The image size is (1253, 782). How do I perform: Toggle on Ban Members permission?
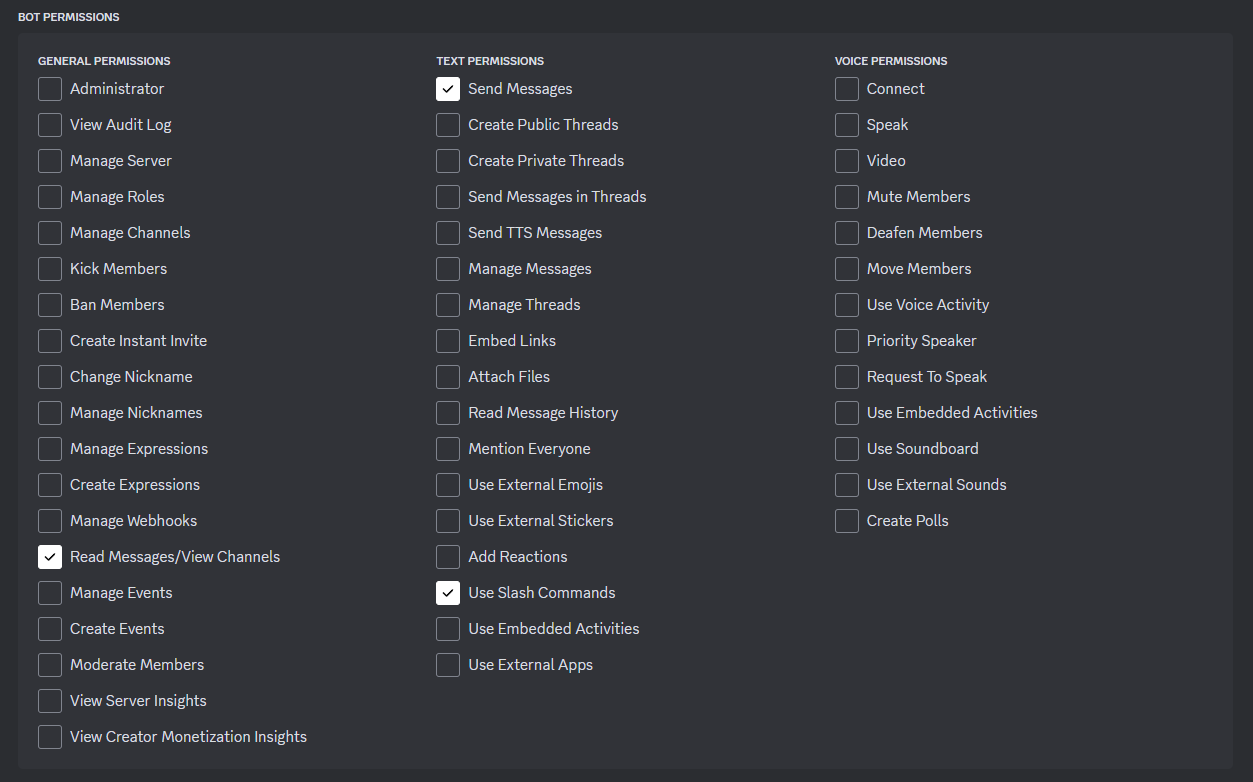click(50, 305)
